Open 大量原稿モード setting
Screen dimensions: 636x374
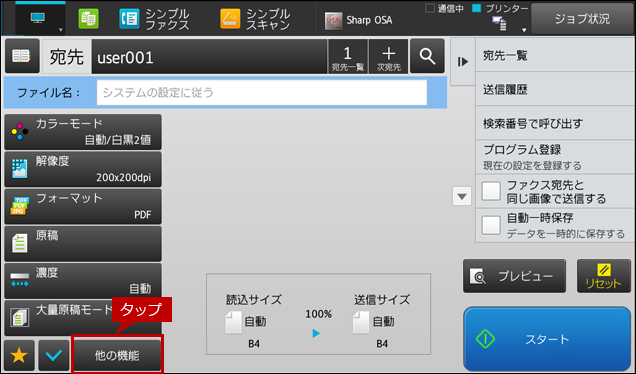[83, 318]
